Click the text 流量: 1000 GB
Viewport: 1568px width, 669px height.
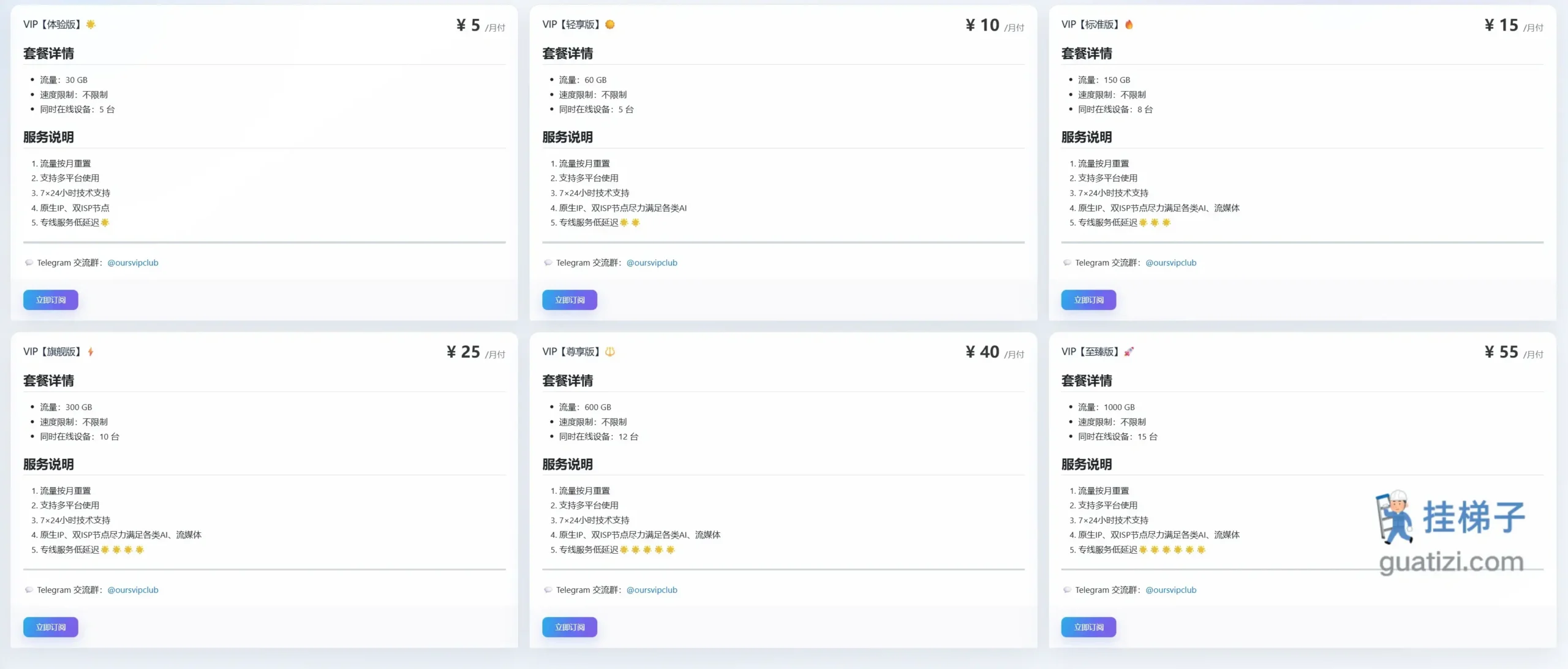click(1106, 407)
